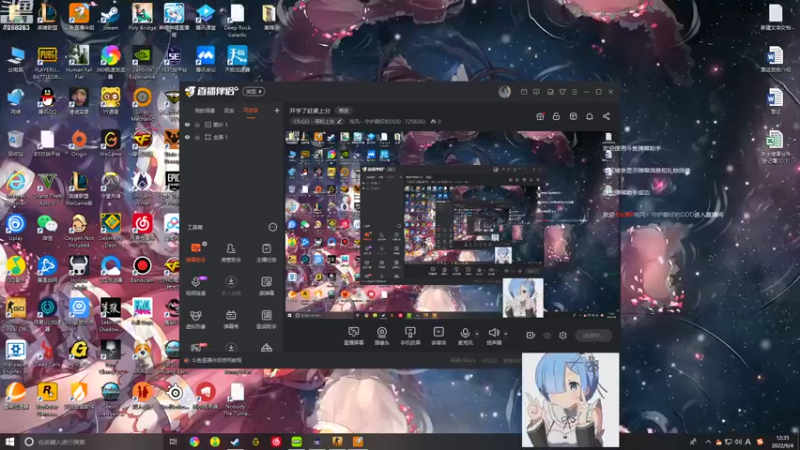Edit the CS:GO category with the pencil icon
Image resolution: width=800 pixels, height=450 pixels.
[x=339, y=121]
